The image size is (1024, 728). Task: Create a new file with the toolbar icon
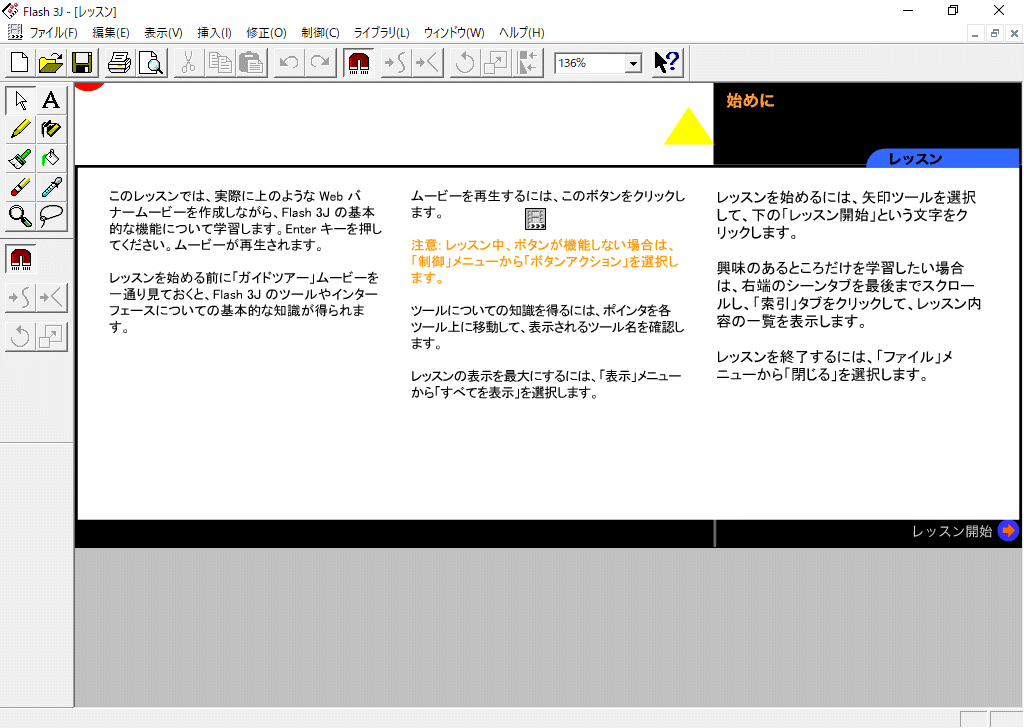pos(20,63)
